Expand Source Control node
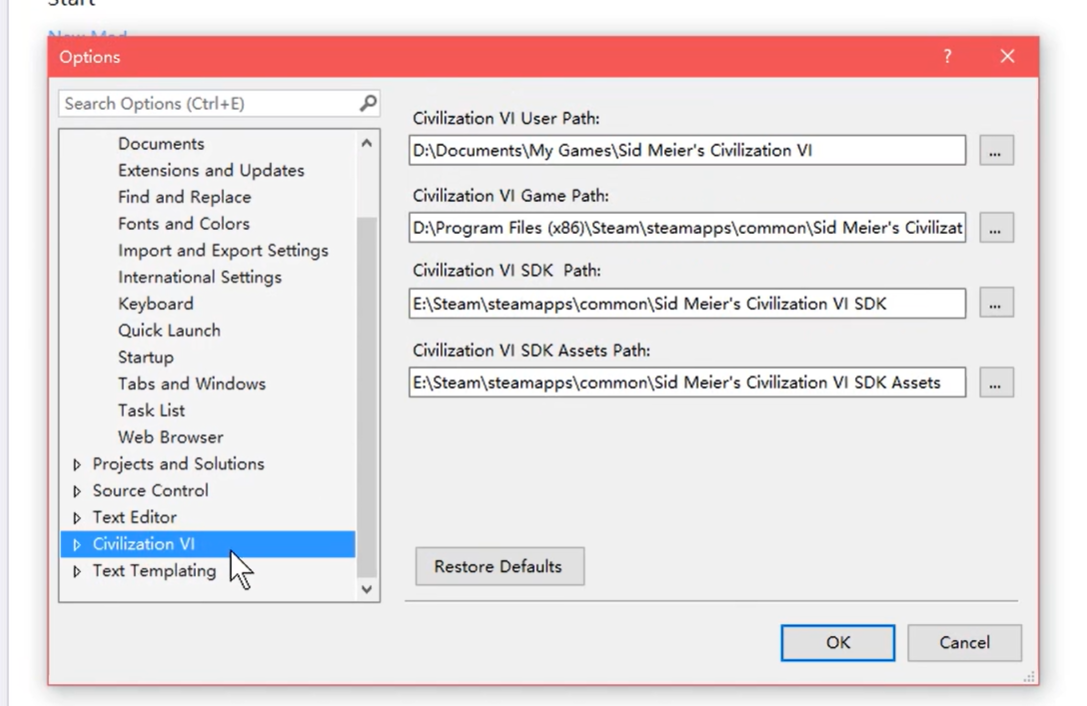The height and width of the screenshot is (706, 1087). [x=77, y=491]
